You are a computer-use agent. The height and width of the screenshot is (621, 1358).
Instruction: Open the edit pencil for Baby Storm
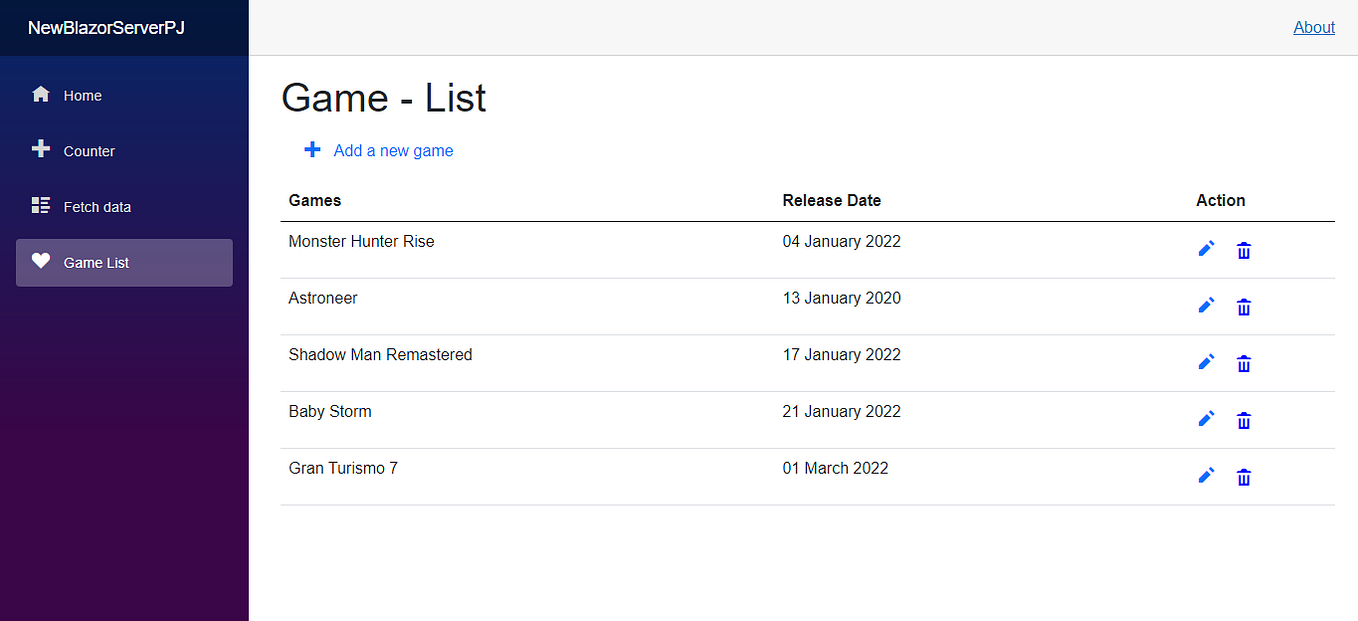point(1206,419)
